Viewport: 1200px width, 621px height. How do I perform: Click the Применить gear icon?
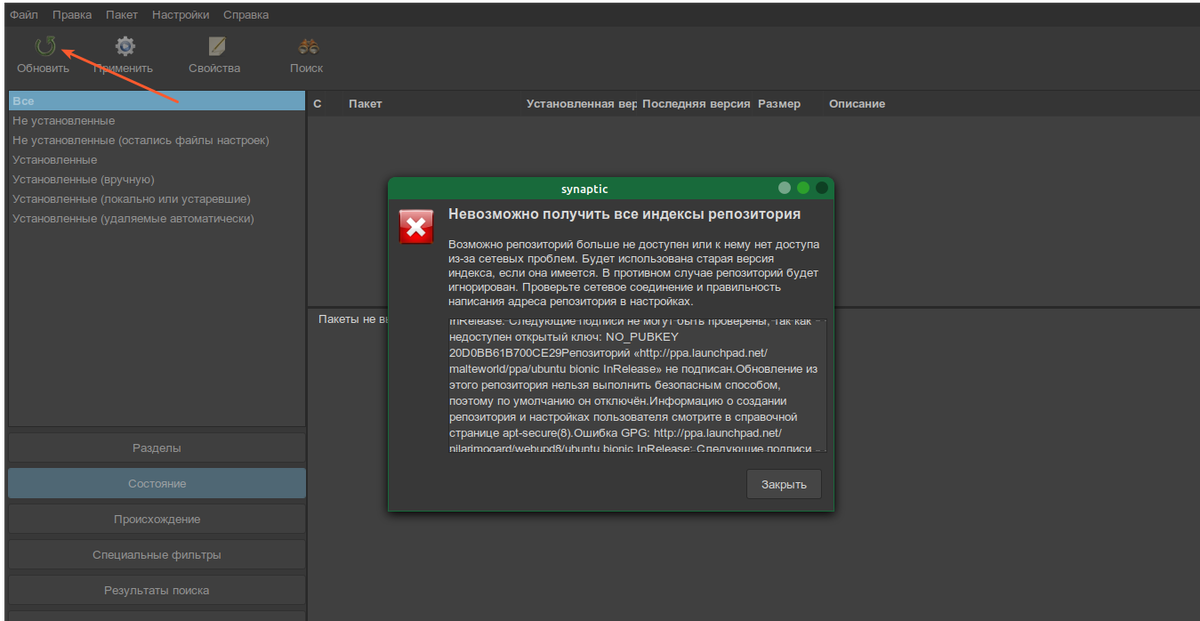[124, 46]
